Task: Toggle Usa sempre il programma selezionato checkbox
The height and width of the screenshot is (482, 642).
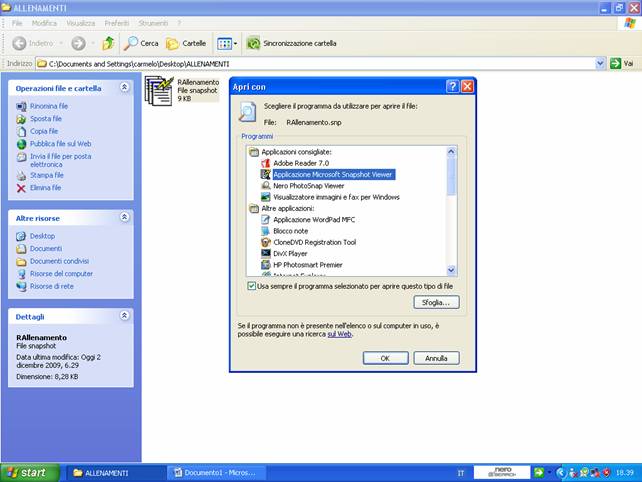Action: click(251, 286)
